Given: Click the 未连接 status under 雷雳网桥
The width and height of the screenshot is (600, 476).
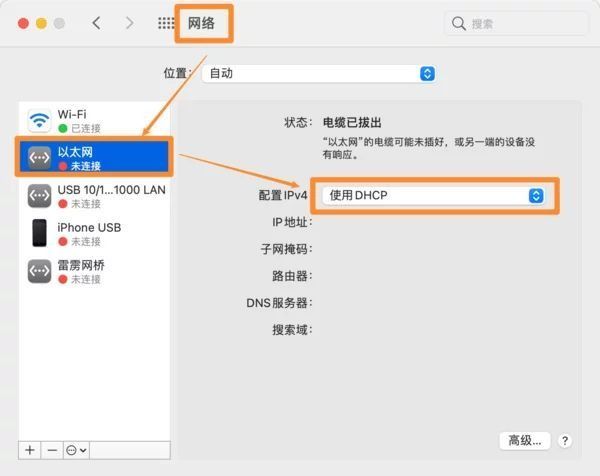Looking at the screenshot, I should tap(86, 279).
